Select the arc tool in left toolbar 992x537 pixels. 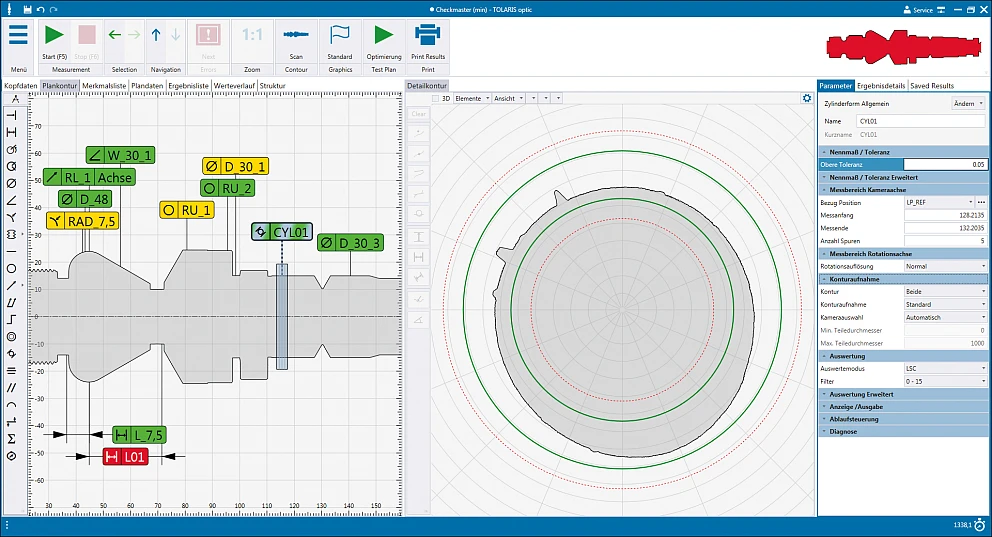pos(11,405)
